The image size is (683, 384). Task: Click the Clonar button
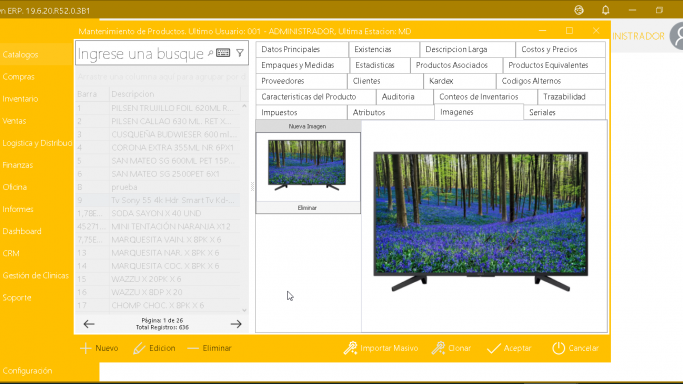pyautogui.click(x=452, y=348)
